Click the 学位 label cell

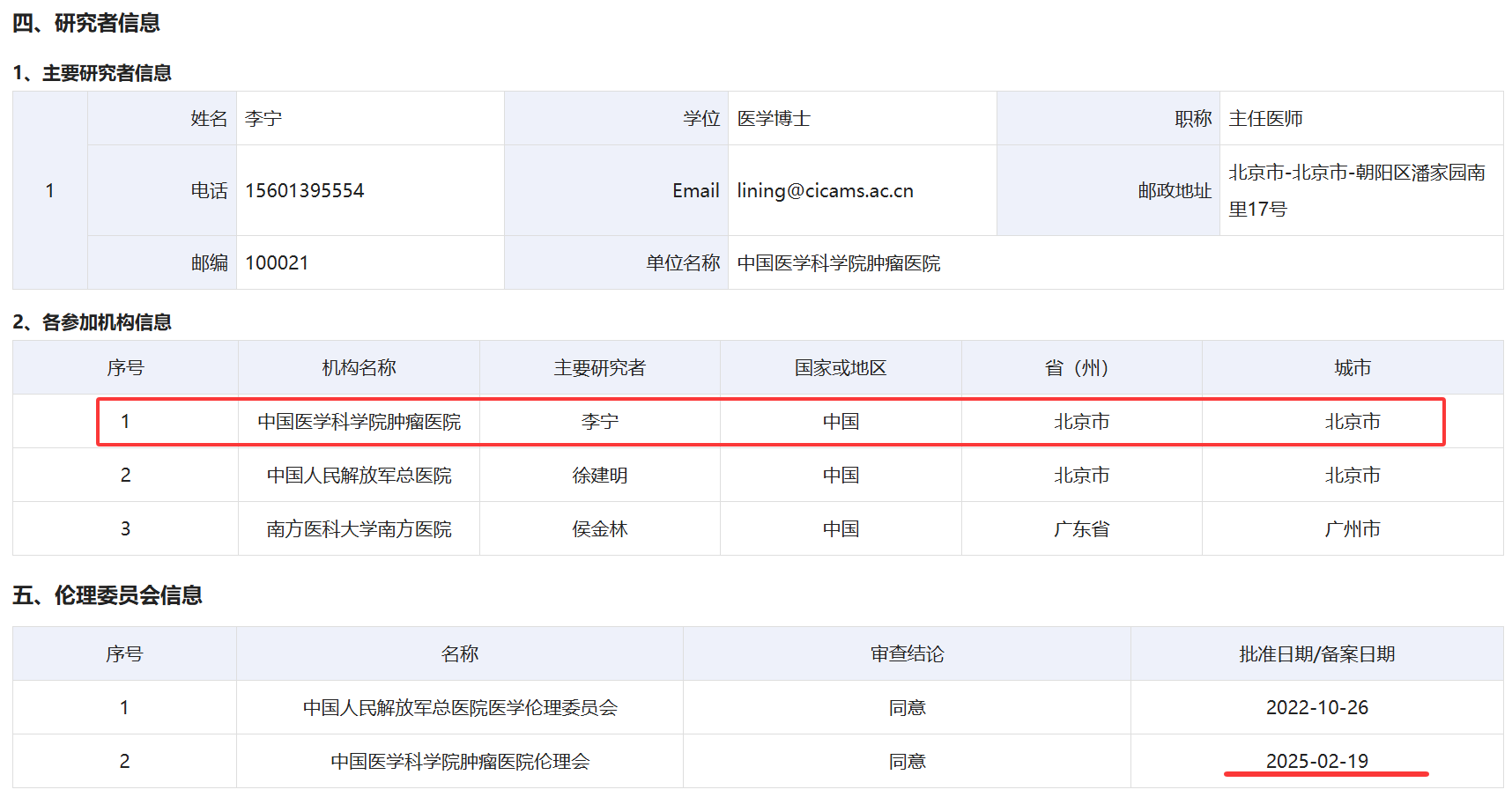616,118
